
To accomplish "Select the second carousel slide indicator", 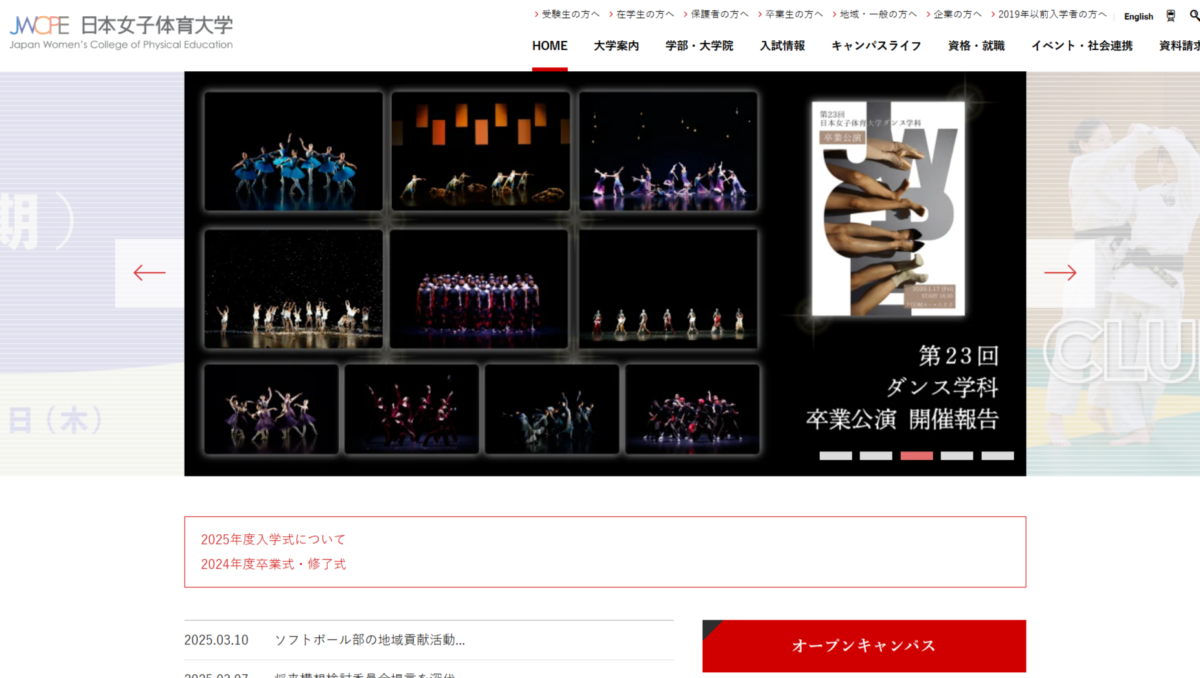I will pyautogui.click(x=876, y=456).
